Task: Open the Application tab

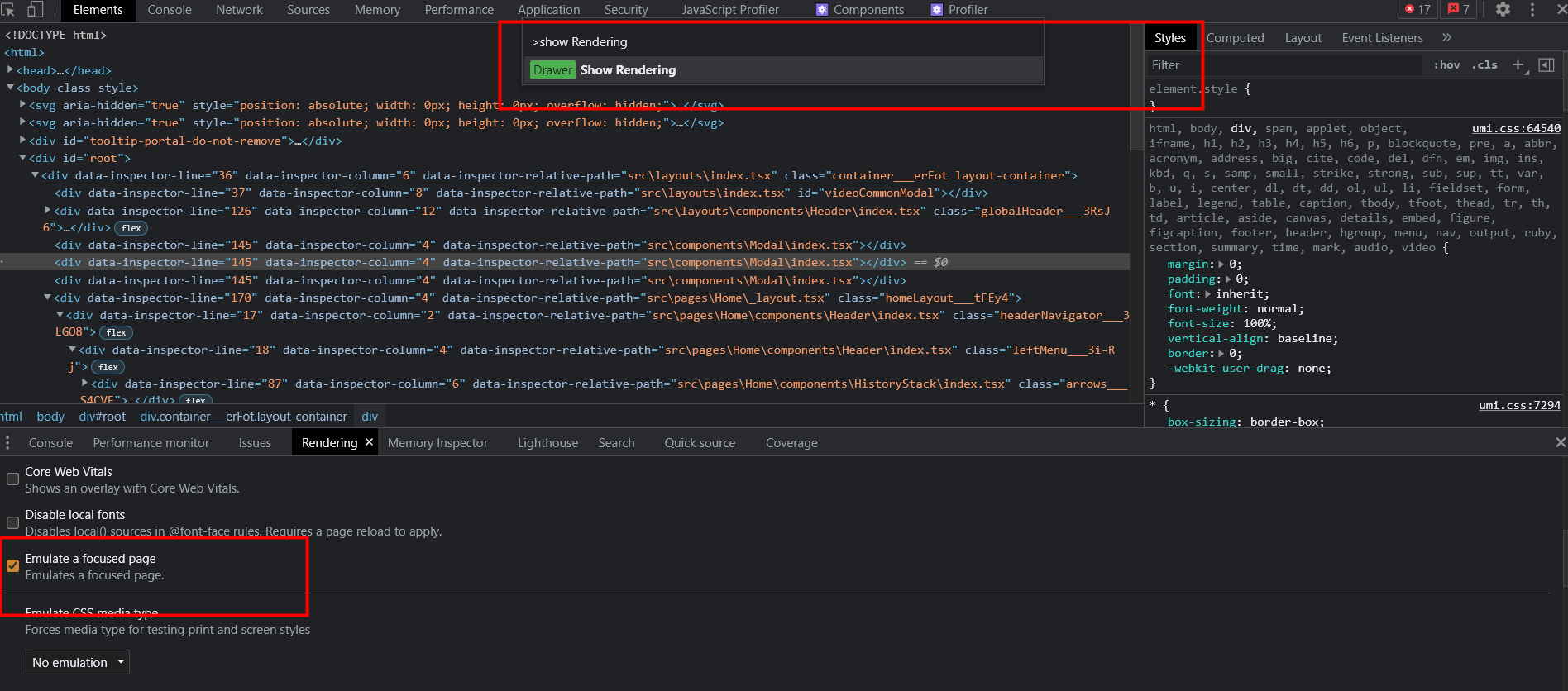Action: [x=548, y=10]
